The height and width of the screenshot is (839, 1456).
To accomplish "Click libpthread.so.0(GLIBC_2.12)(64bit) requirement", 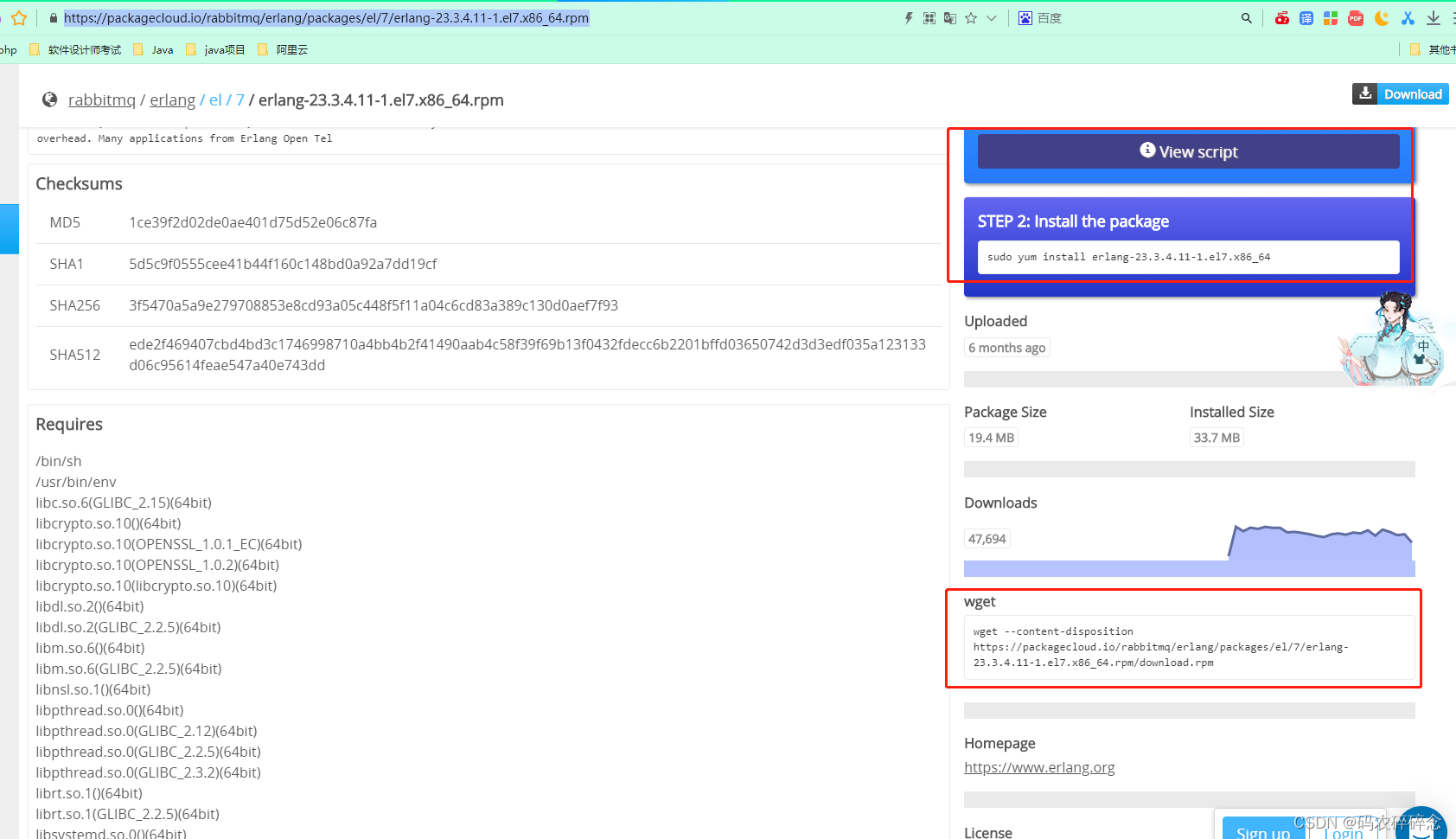I will 146,731.
